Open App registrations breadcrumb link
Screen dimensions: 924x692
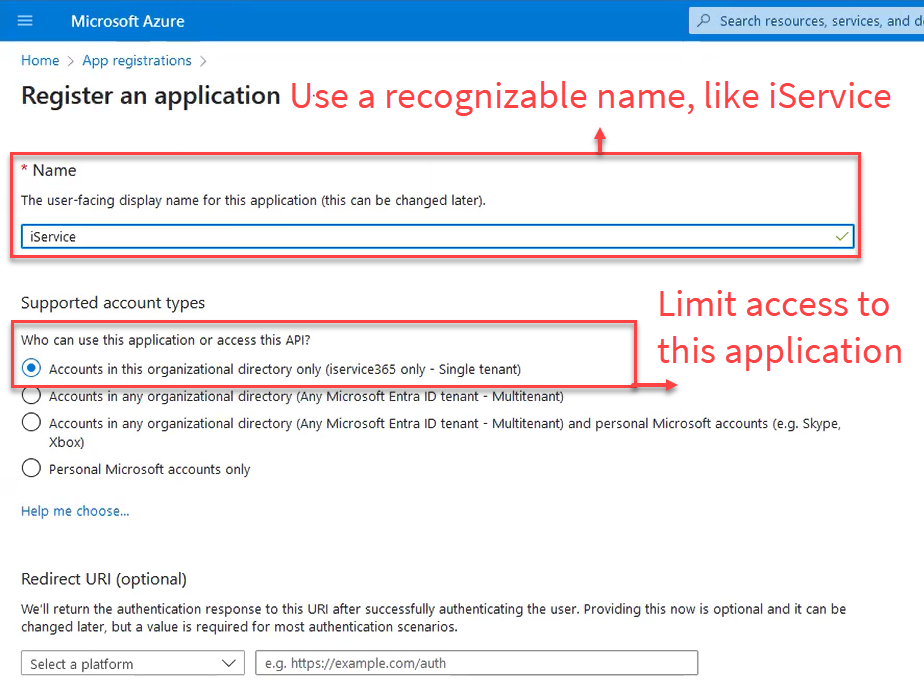pyautogui.click(x=137, y=61)
